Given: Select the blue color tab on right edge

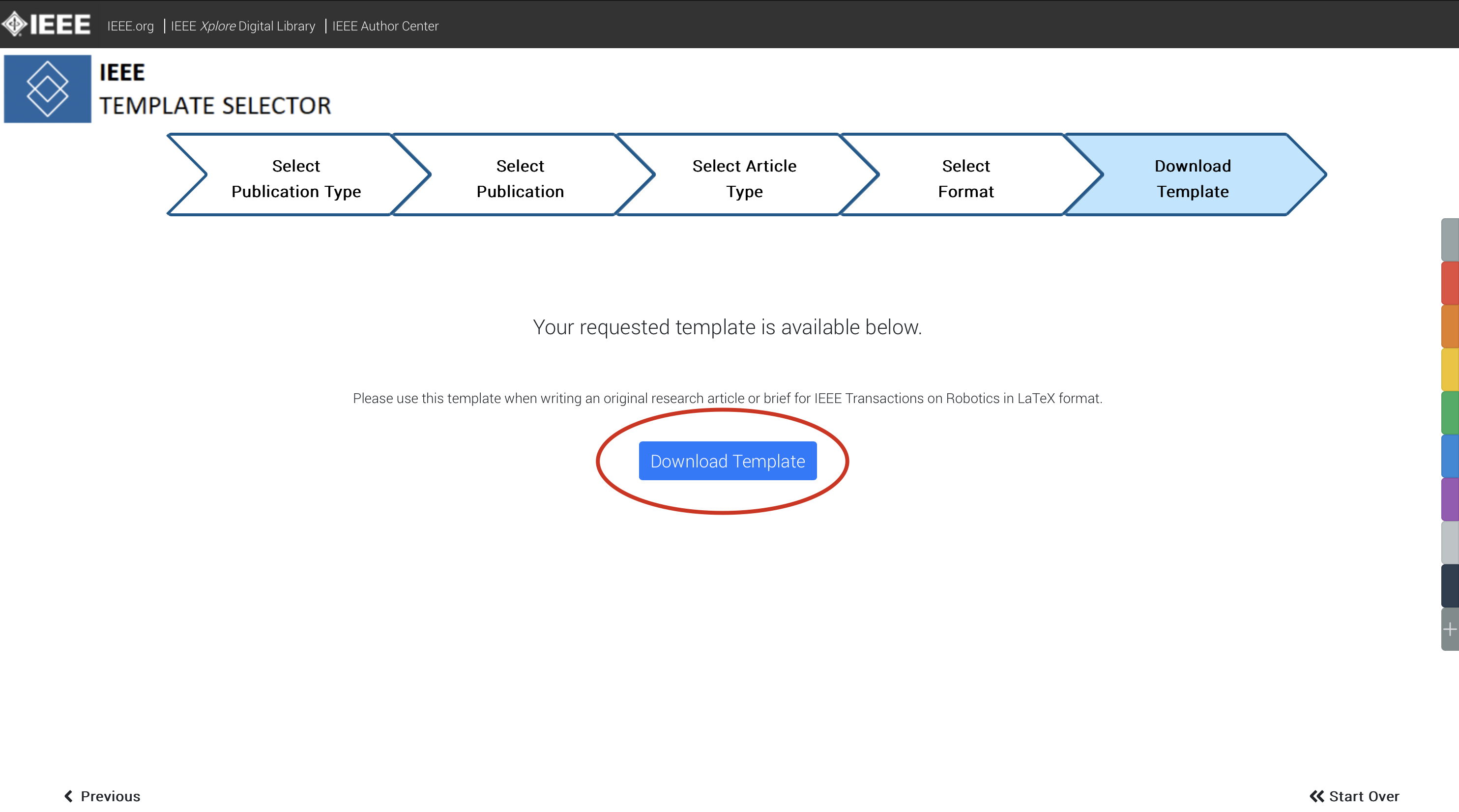Looking at the screenshot, I should [x=1450, y=456].
